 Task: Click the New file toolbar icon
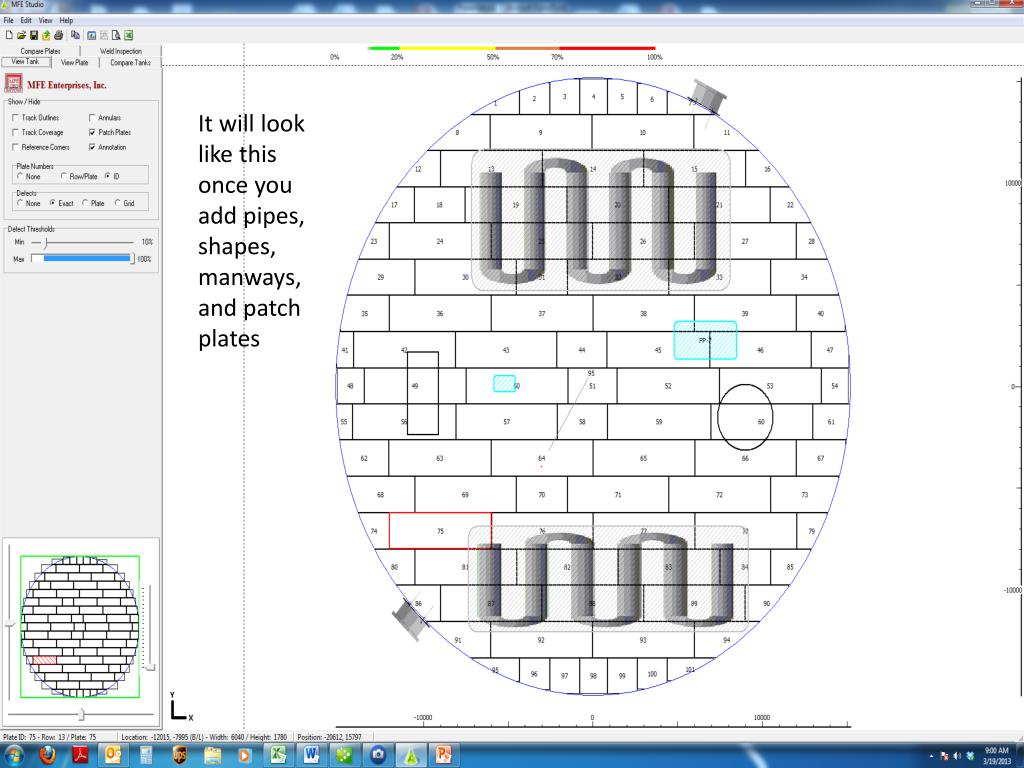click(7, 34)
